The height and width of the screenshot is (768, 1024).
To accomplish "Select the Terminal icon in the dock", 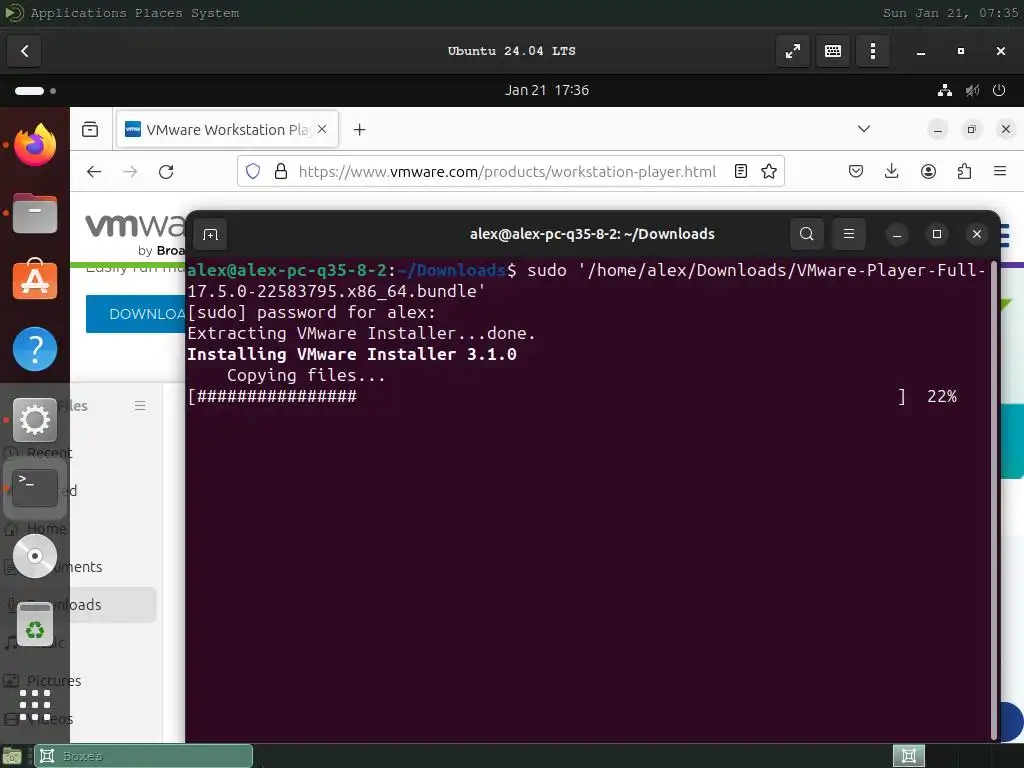I will [x=35, y=488].
